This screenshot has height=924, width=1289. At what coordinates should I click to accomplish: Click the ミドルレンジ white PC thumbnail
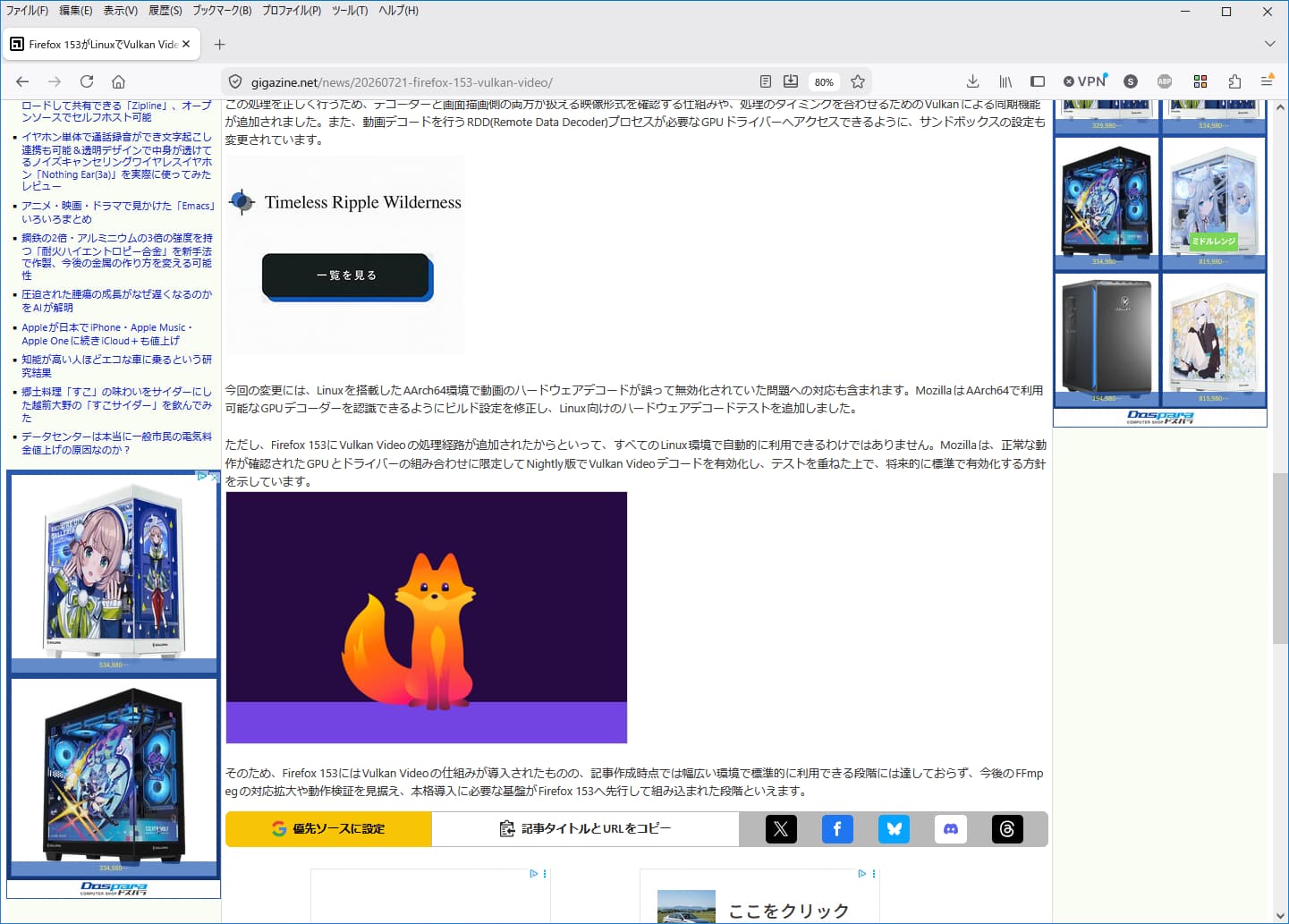[1214, 202]
